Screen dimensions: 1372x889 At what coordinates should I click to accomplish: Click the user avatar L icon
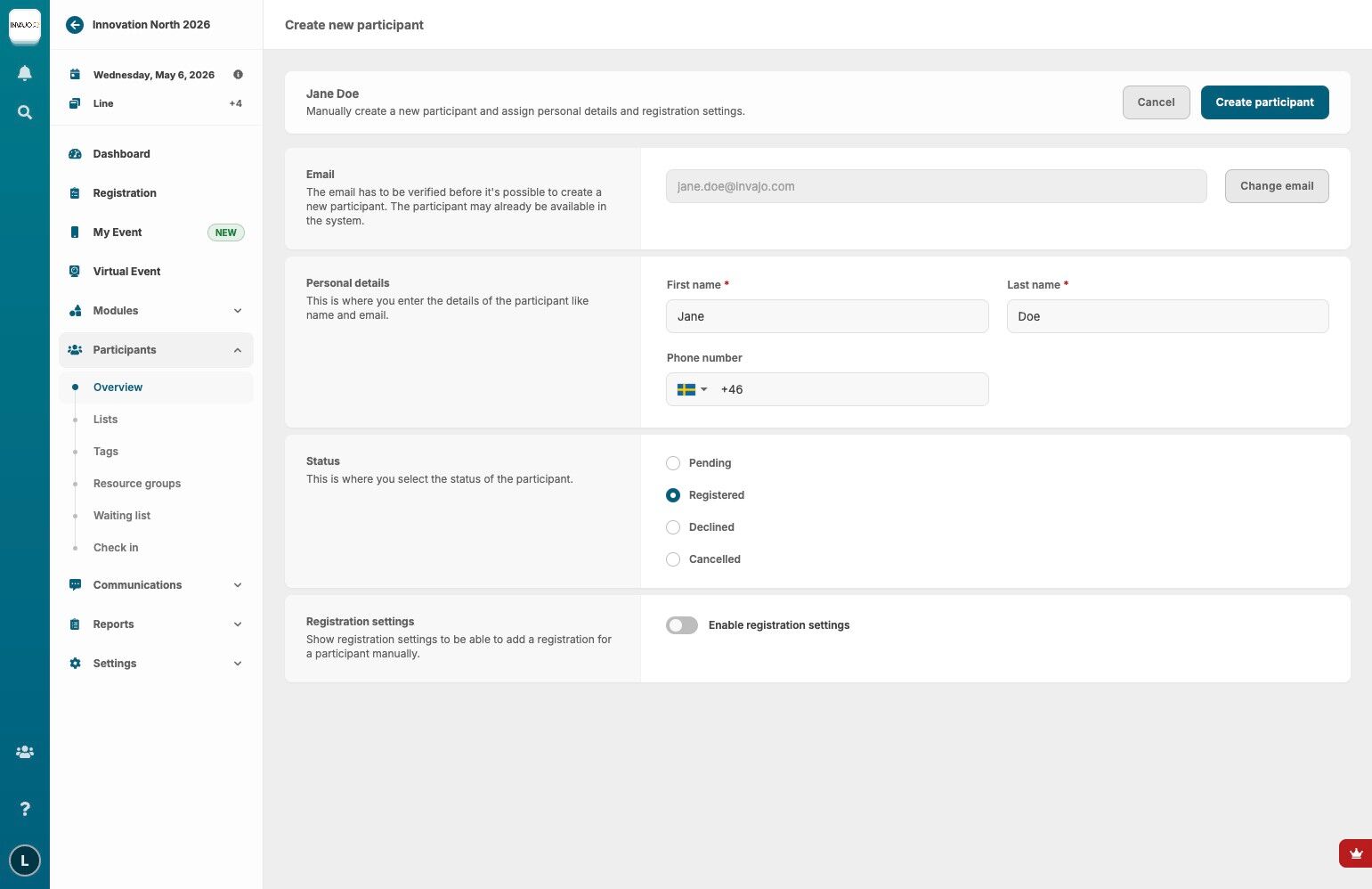[x=25, y=860]
